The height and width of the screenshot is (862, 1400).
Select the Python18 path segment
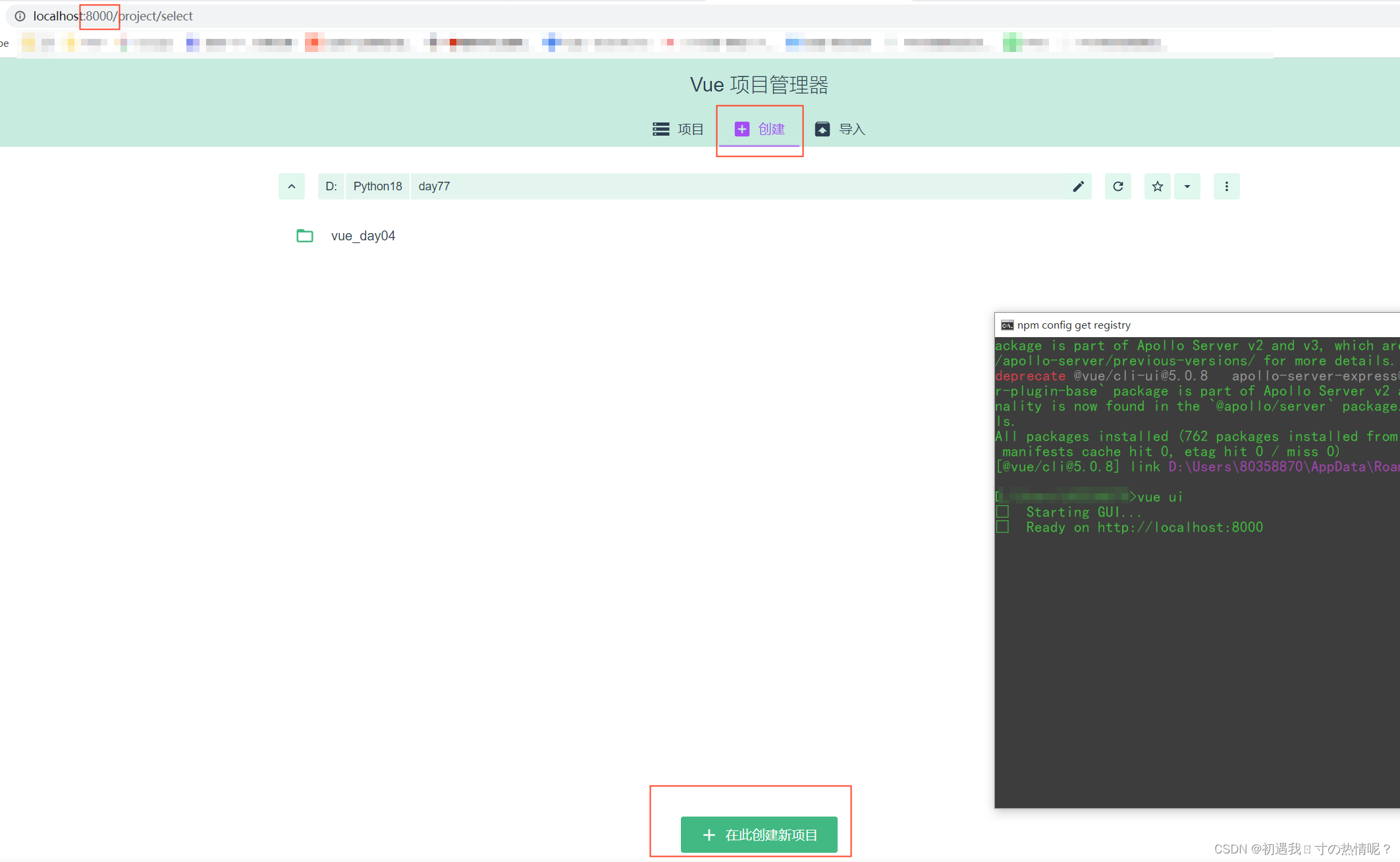[x=377, y=186]
